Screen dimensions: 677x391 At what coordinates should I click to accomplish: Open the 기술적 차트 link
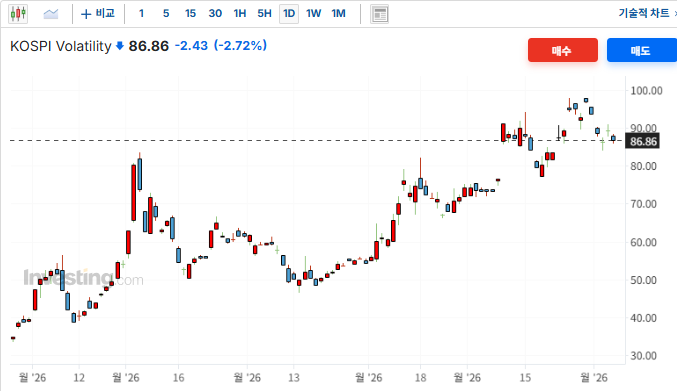click(644, 13)
